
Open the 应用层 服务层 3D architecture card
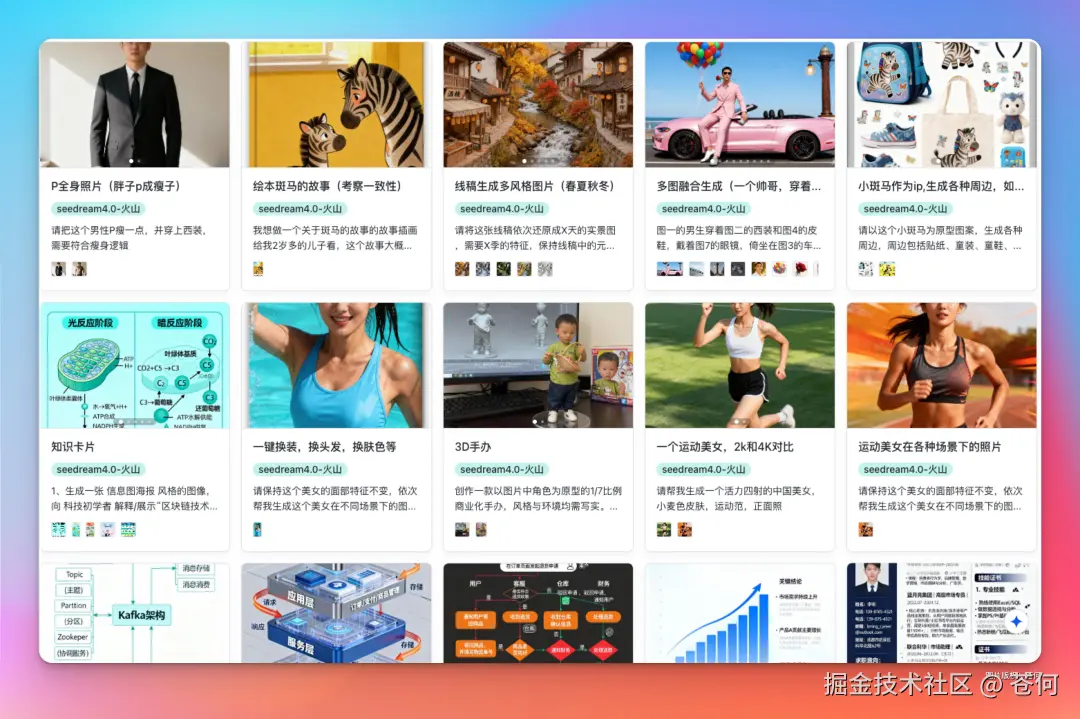337,613
